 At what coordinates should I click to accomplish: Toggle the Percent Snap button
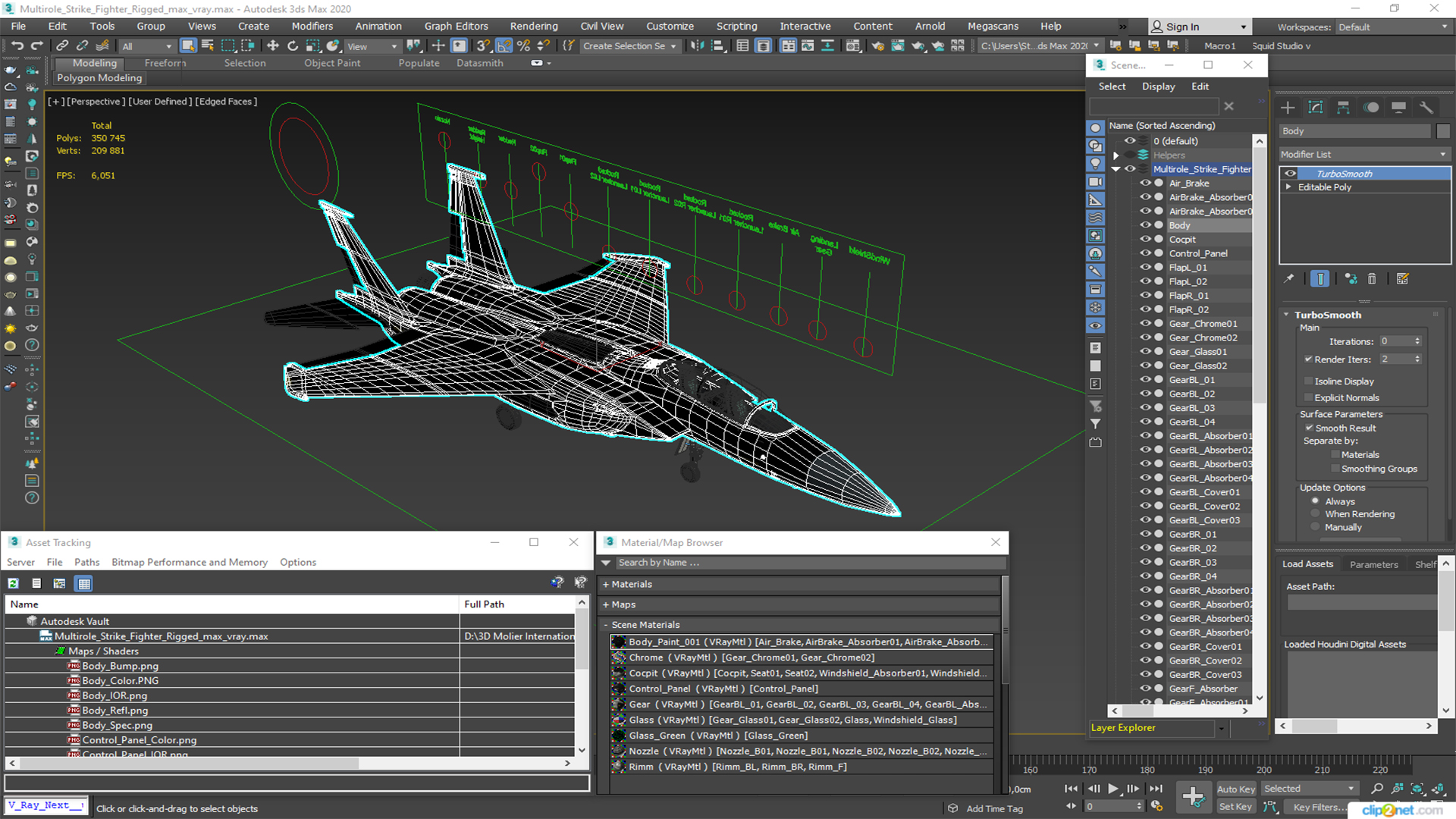coord(523,46)
